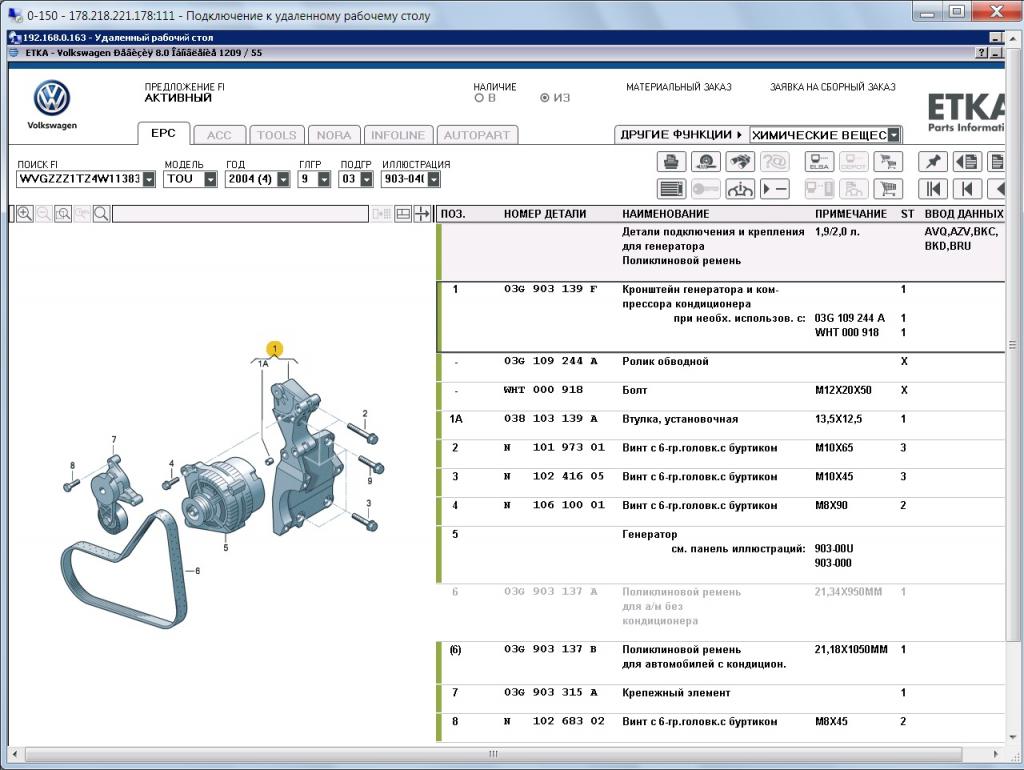
Task: Switch to the NORA tab
Action: click(334, 135)
